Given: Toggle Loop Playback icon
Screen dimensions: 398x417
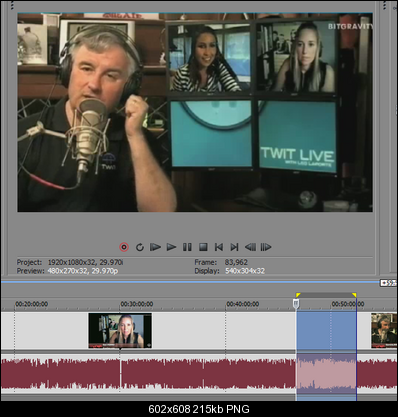Looking at the screenshot, I should [140, 247].
